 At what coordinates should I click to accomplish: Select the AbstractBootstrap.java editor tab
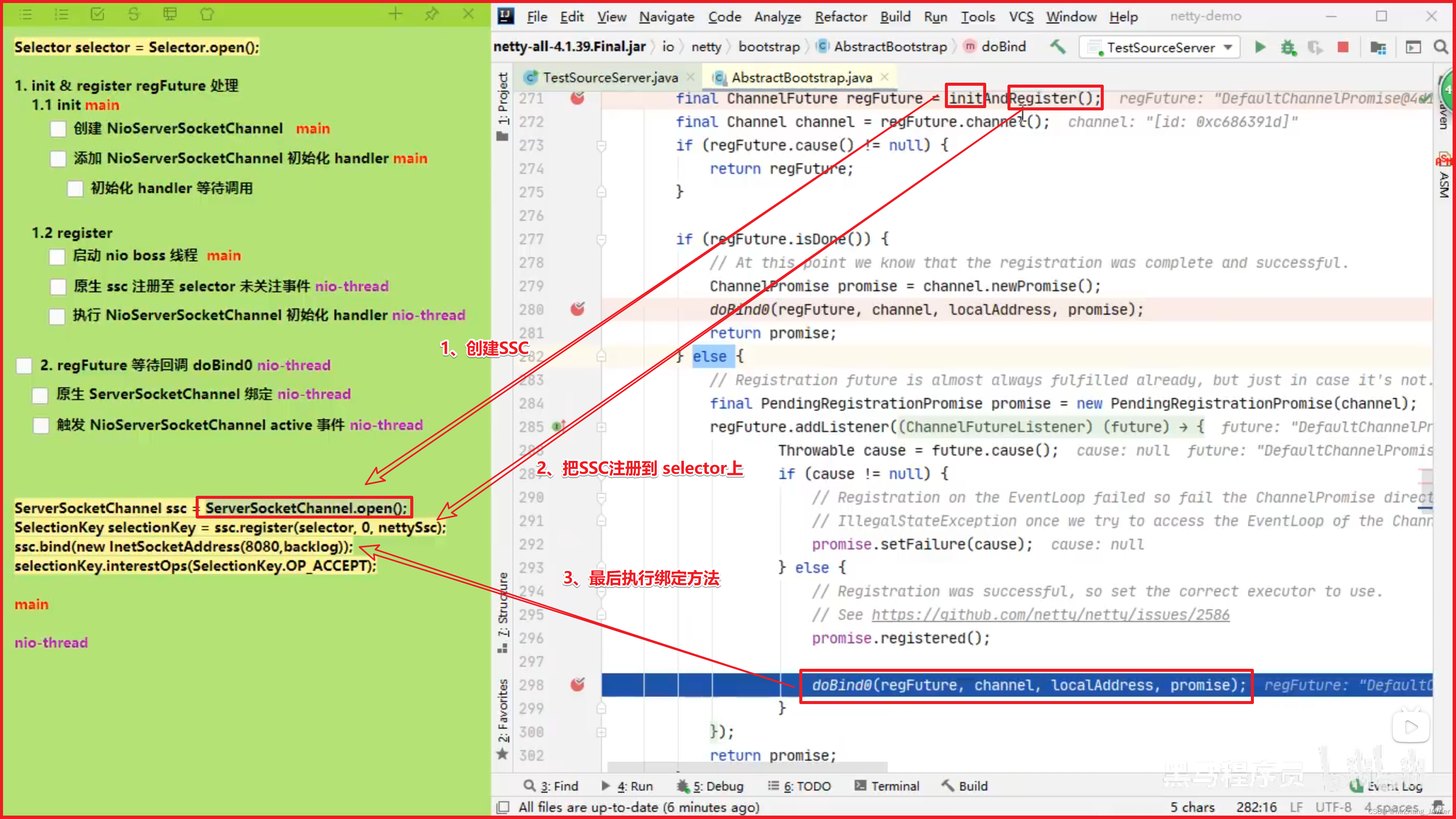[800, 77]
